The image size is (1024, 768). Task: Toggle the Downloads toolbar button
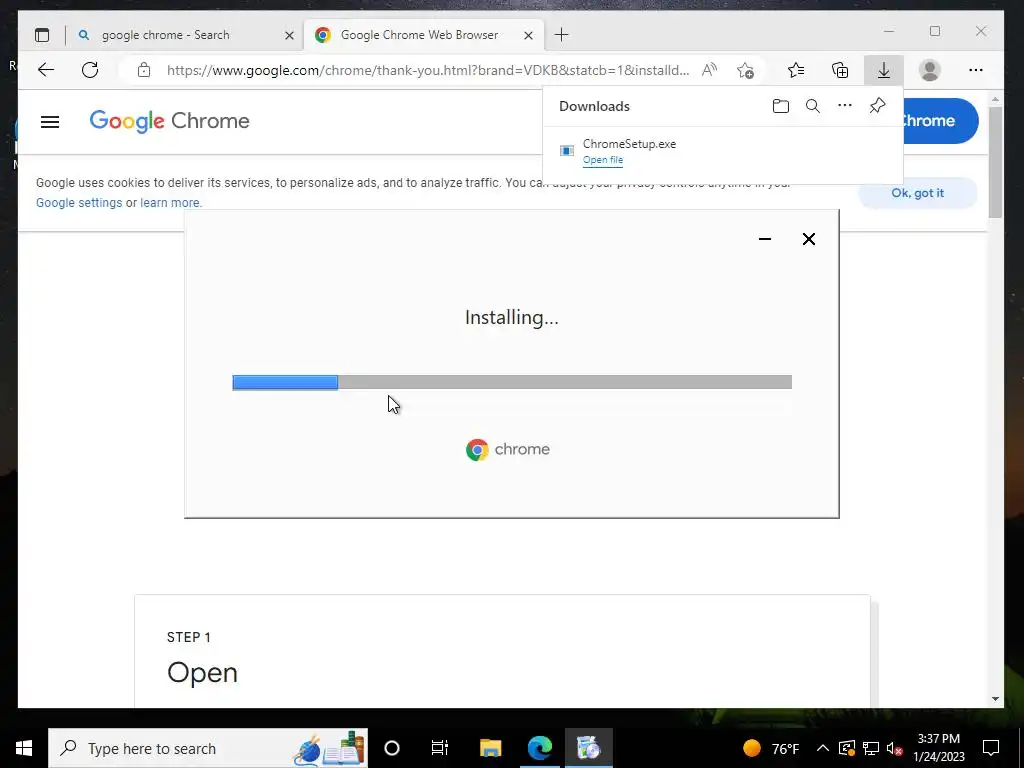[x=884, y=70]
